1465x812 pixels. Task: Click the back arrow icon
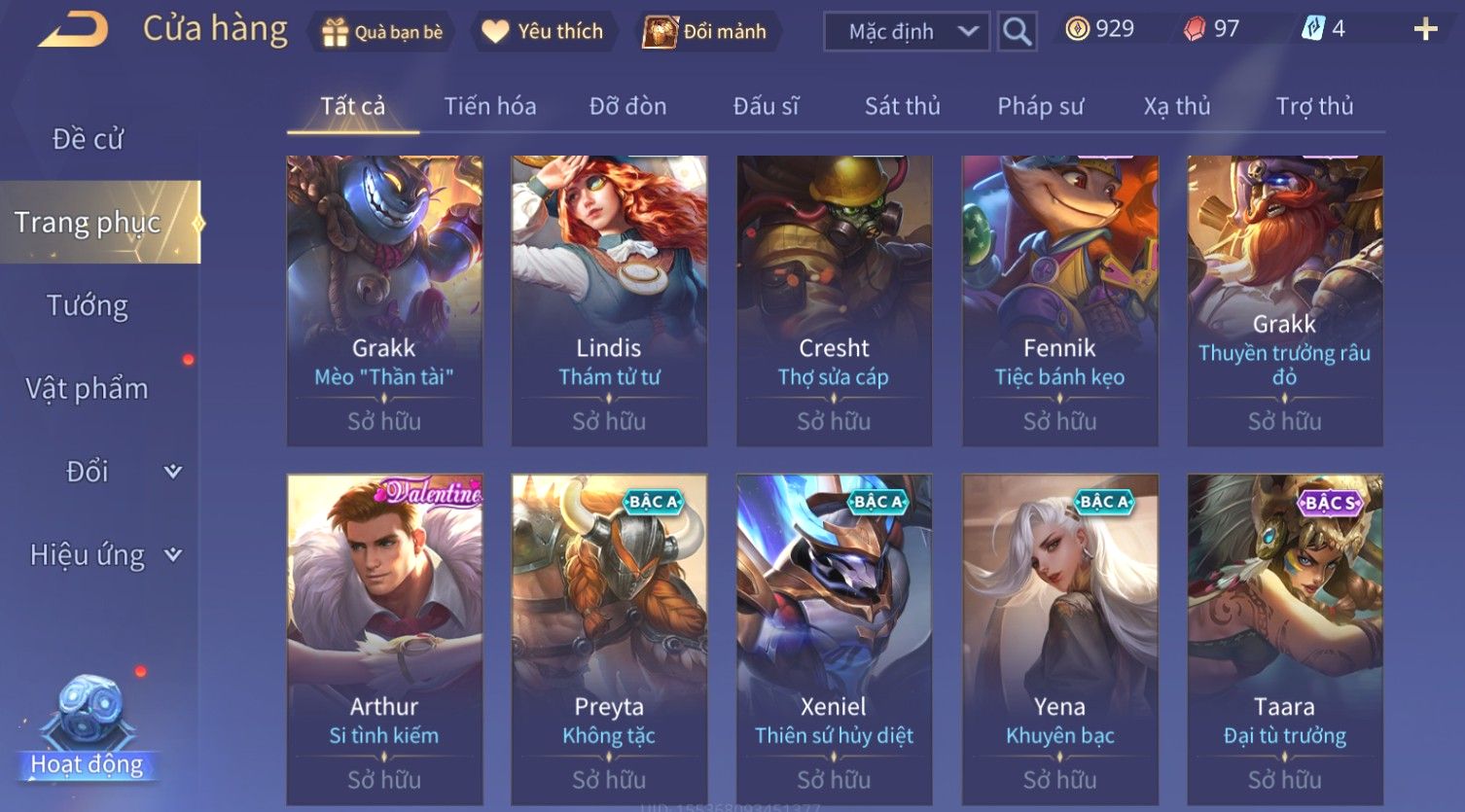coord(73,30)
